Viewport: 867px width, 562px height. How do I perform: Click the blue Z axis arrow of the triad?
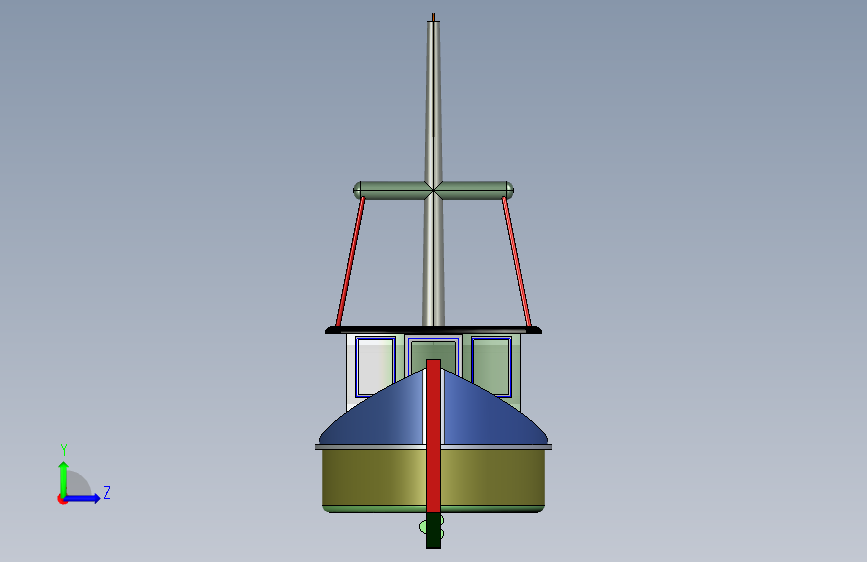pyautogui.click(x=83, y=498)
